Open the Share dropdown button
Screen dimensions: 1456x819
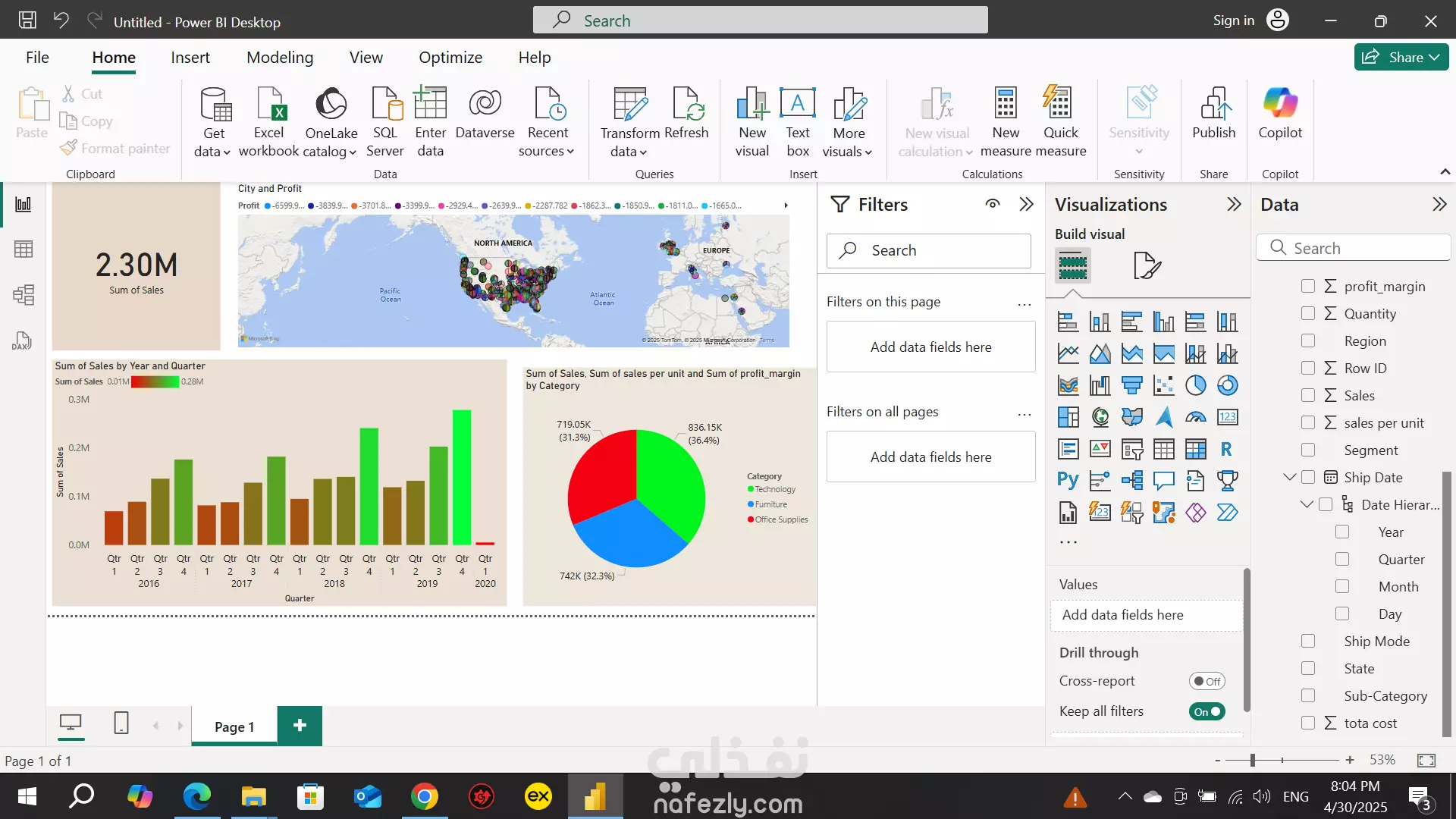coord(1401,57)
